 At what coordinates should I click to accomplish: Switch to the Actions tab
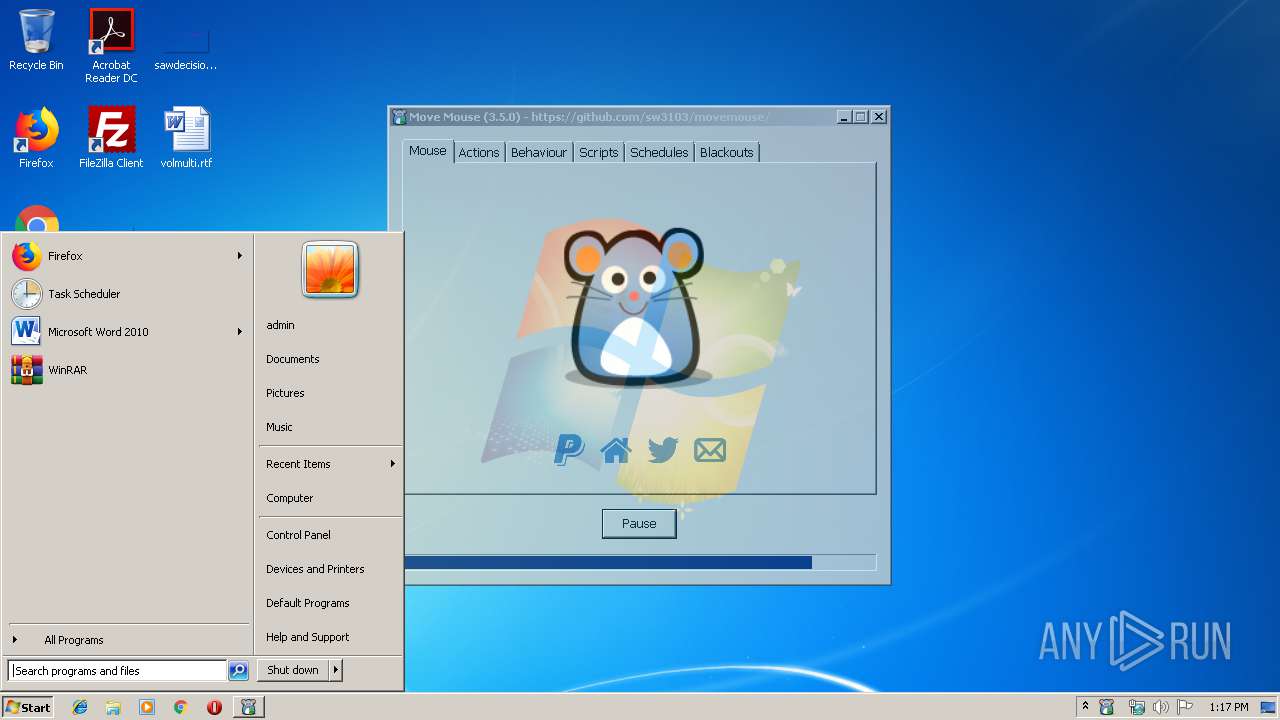(x=479, y=152)
